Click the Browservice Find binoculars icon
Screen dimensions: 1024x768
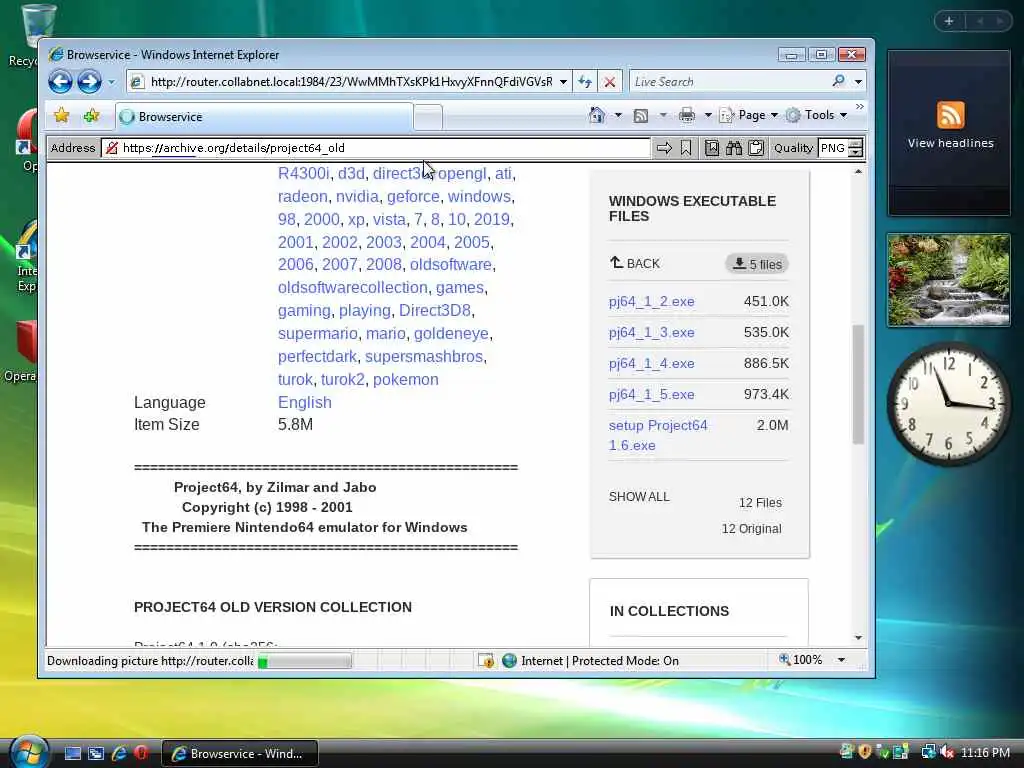(734, 148)
